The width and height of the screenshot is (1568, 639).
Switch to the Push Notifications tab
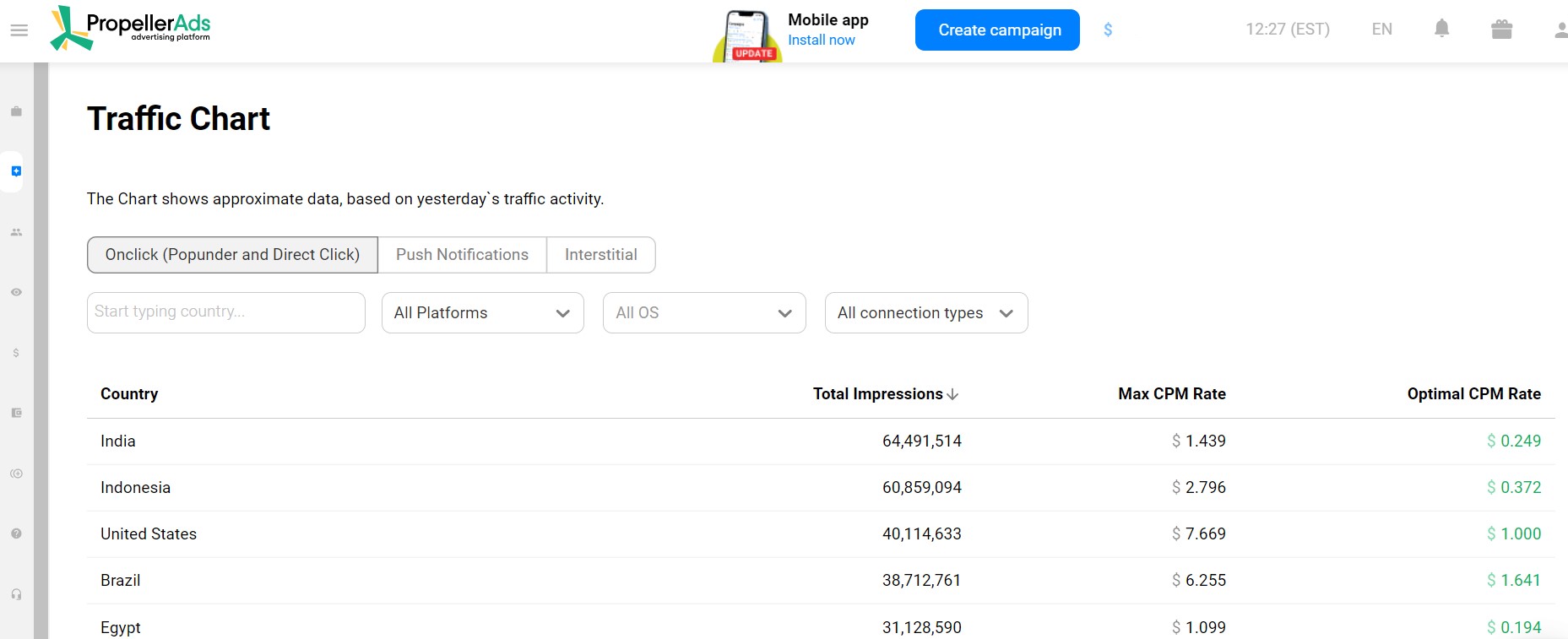[x=462, y=255]
